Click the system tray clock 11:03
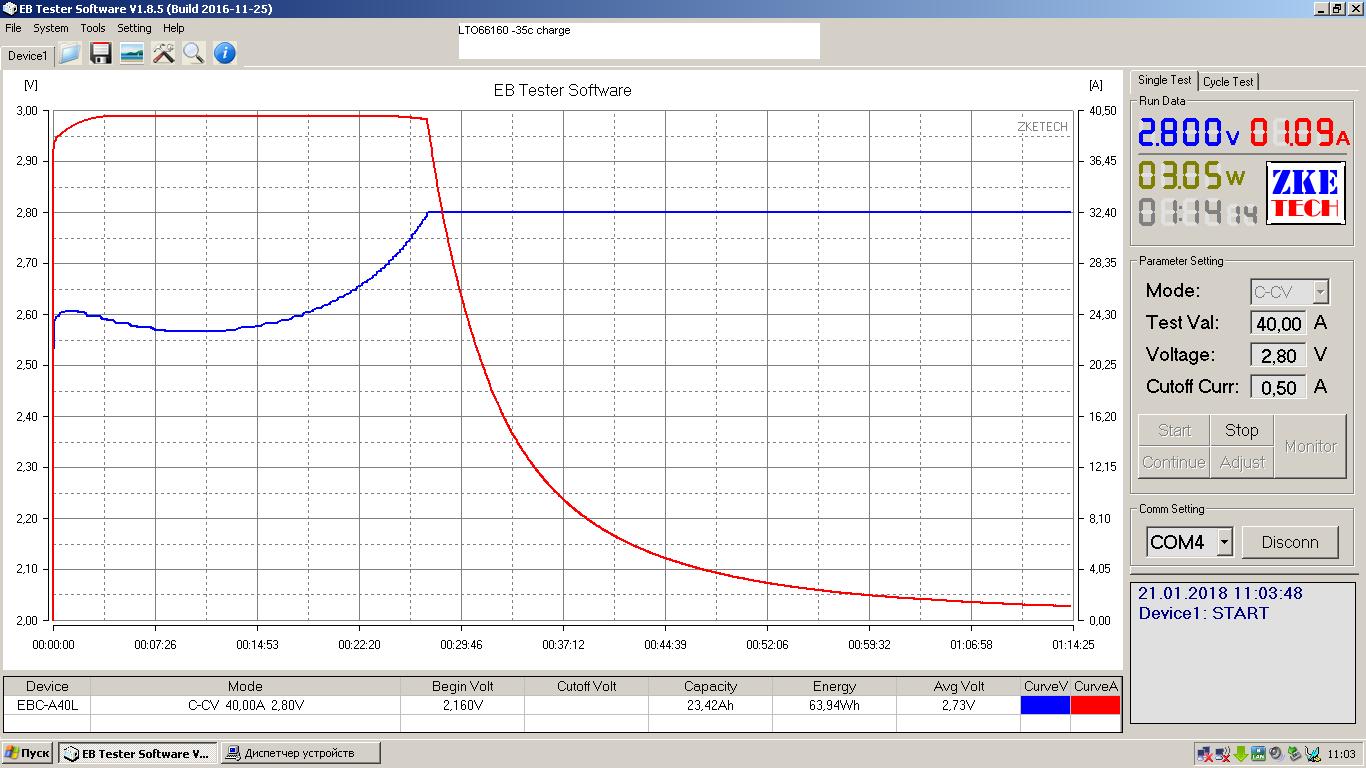This screenshot has height=768, width=1366. (1342, 754)
